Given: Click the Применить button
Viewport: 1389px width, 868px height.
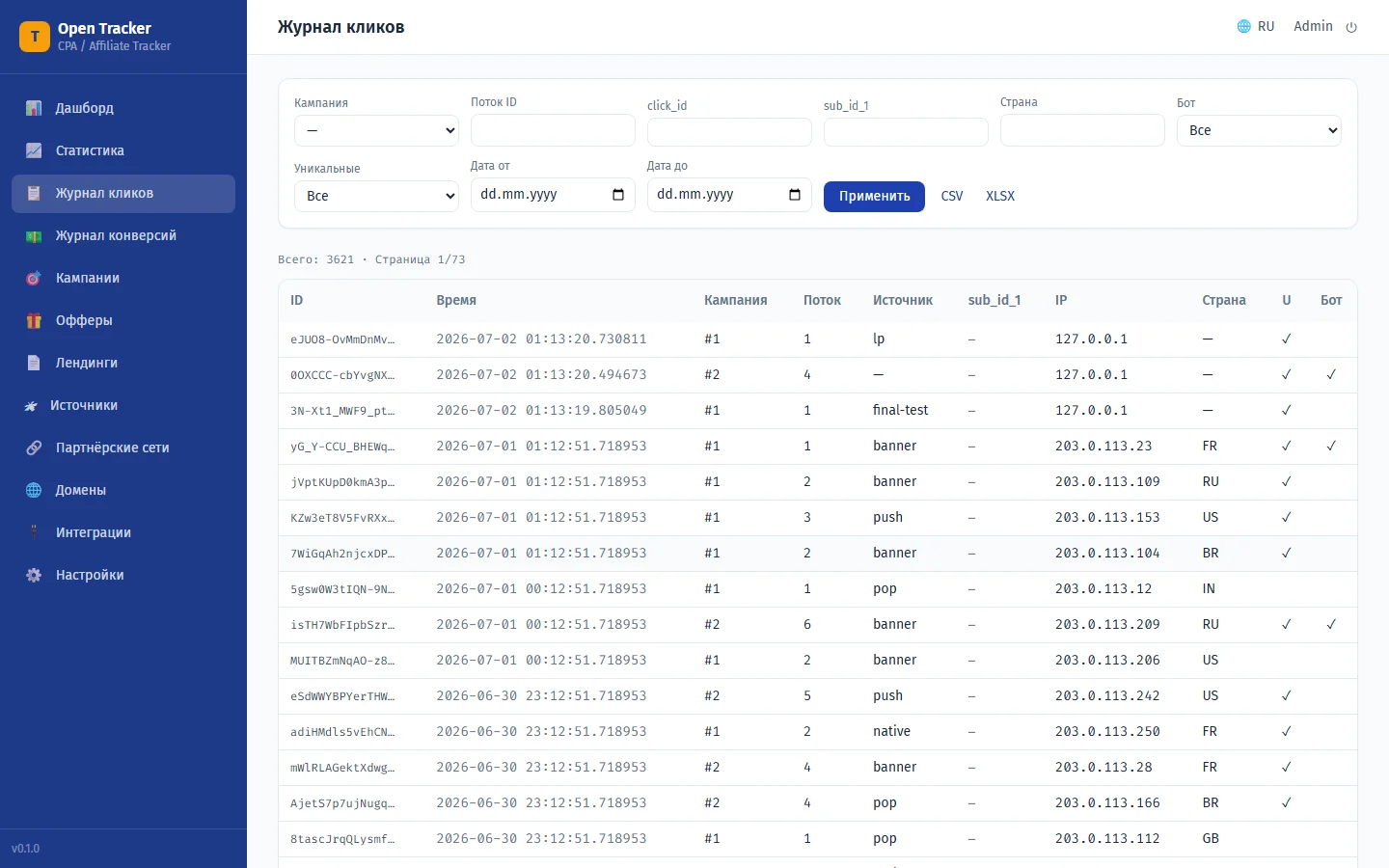Looking at the screenshot, I should (x=874, y=196).
